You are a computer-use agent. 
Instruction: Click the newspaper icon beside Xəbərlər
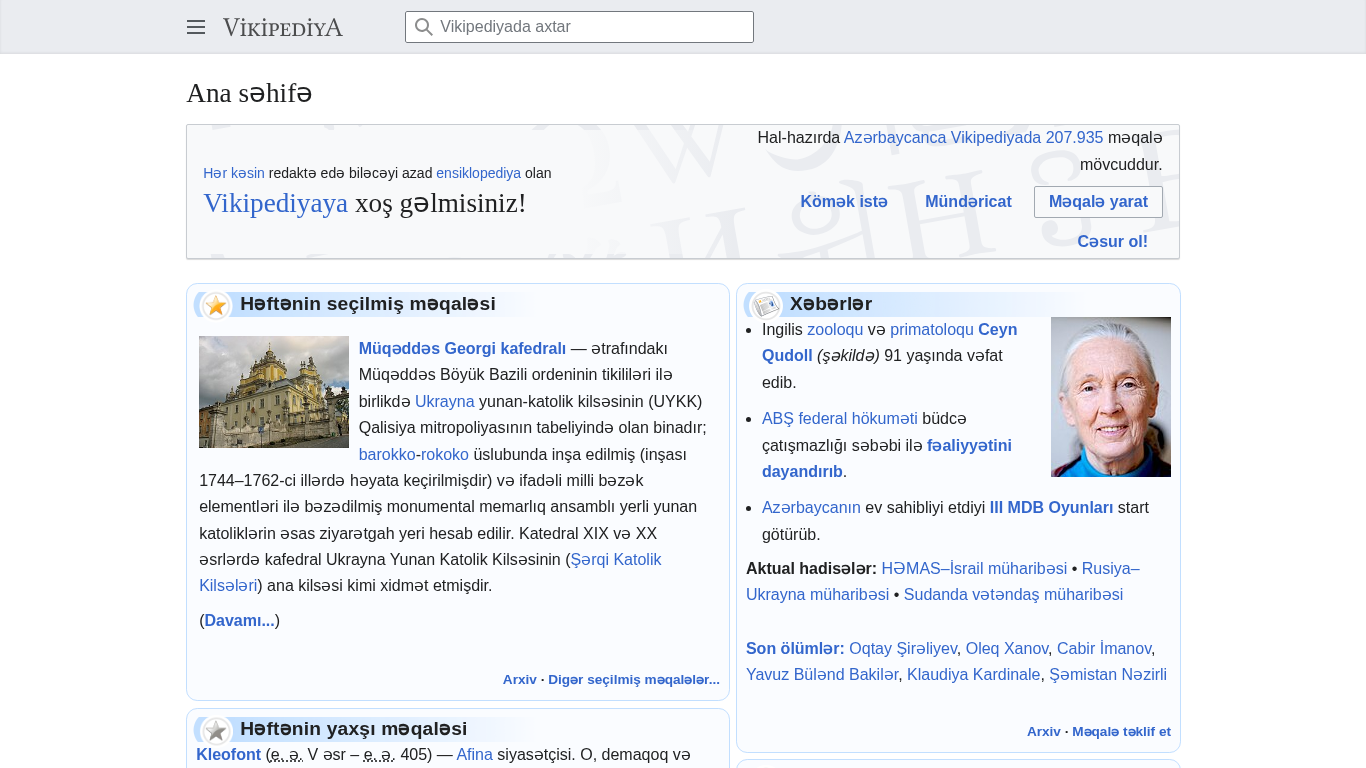766,305
